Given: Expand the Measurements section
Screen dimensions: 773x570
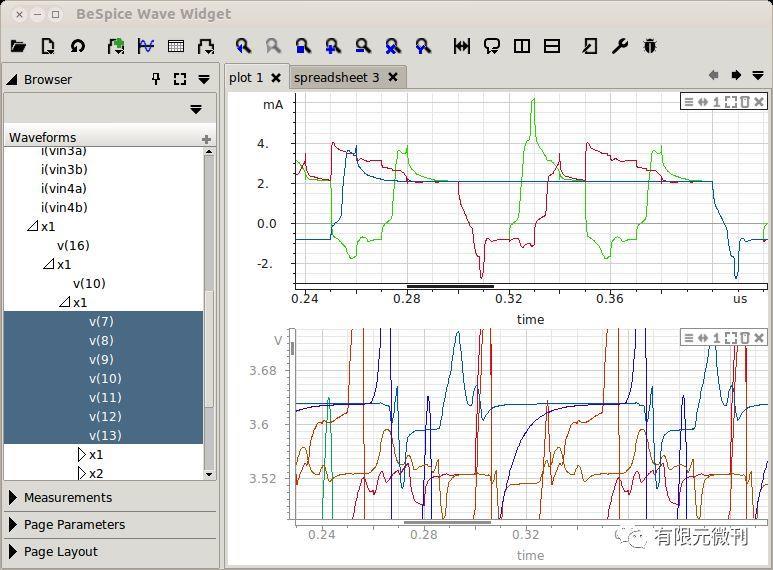Looking at the screenshot, I should (67, 497).
